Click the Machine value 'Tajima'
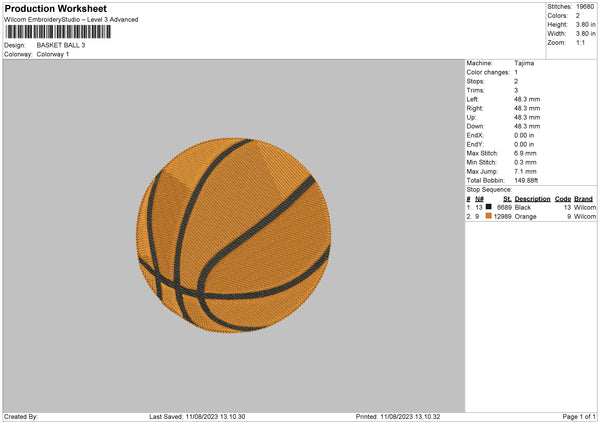The height and width of the screenshot is (424, 600). 524,63
